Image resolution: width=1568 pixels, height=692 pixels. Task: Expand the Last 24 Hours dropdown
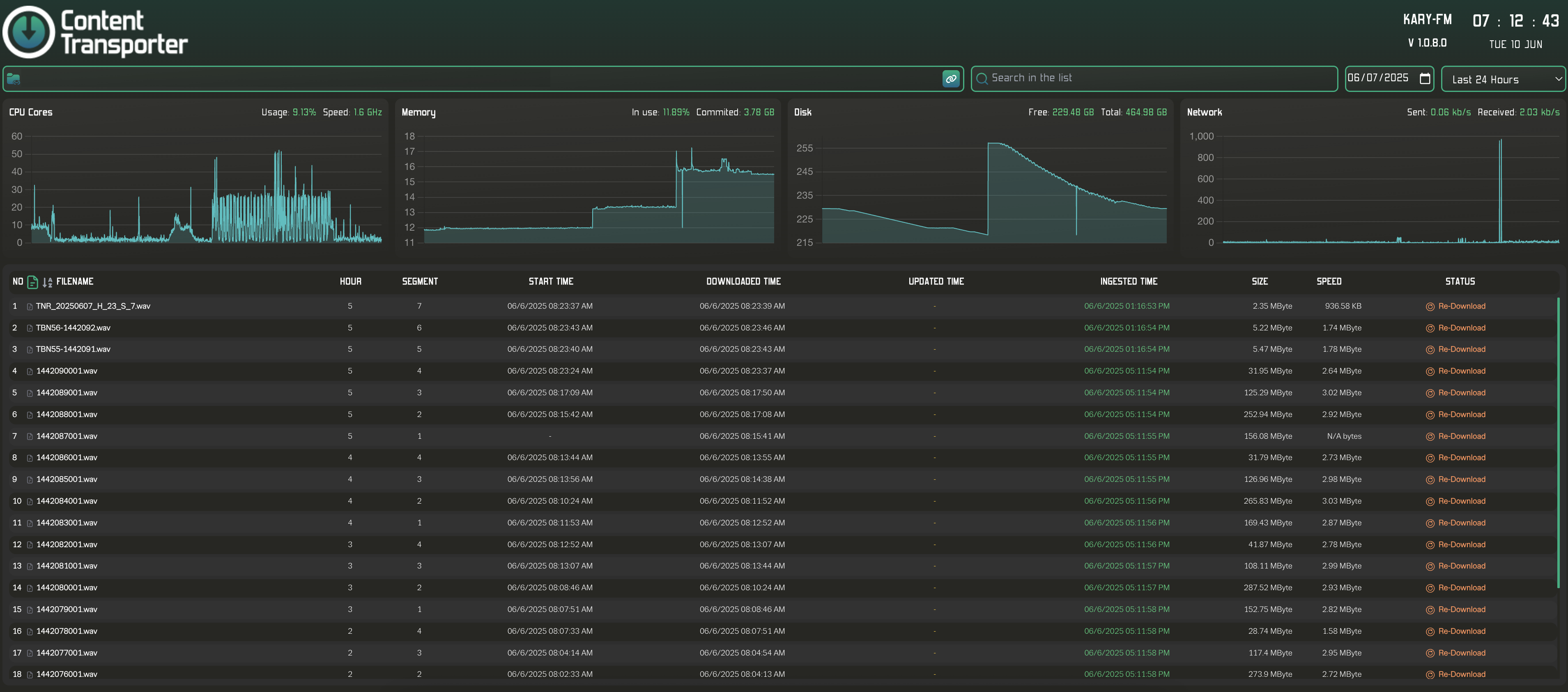pos(1502,79)
